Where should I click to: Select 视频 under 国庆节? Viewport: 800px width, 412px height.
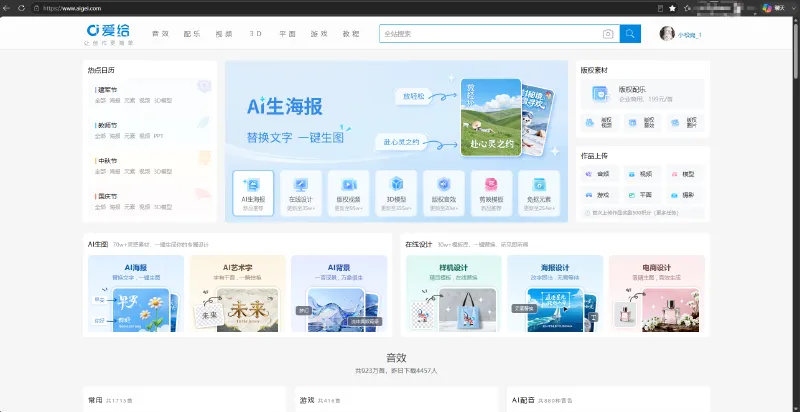(x=144, y=208)
